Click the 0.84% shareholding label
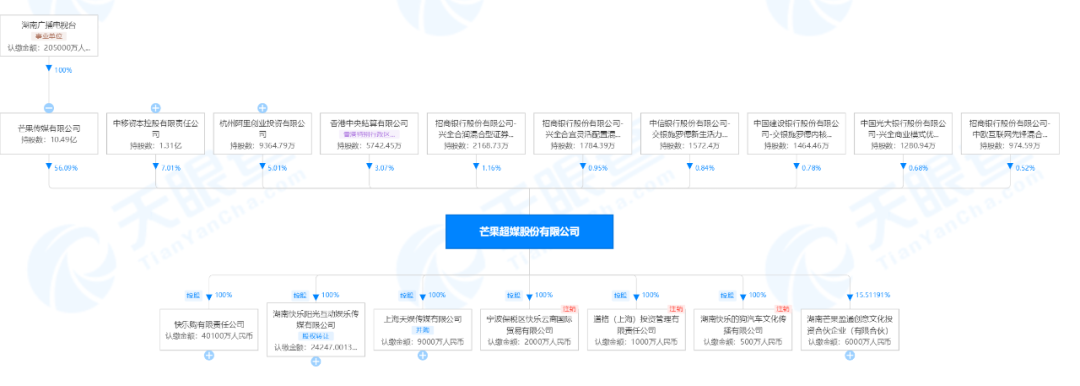 tap(704, 167)
